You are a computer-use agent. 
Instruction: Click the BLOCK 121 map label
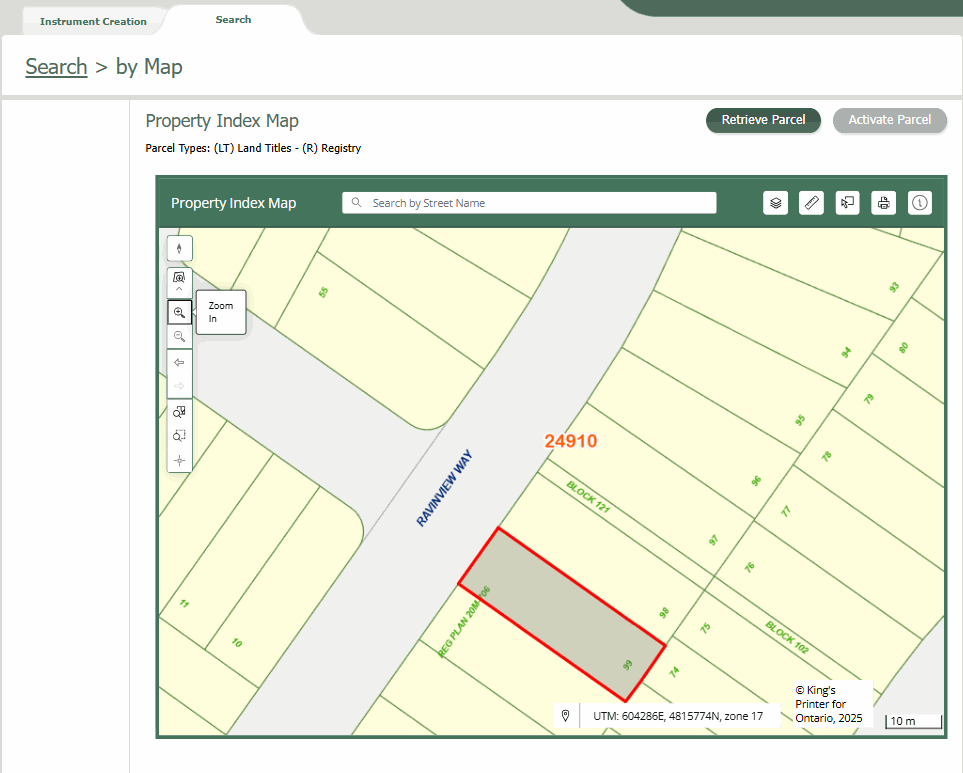pyautogui.click(x=588, y=497)
